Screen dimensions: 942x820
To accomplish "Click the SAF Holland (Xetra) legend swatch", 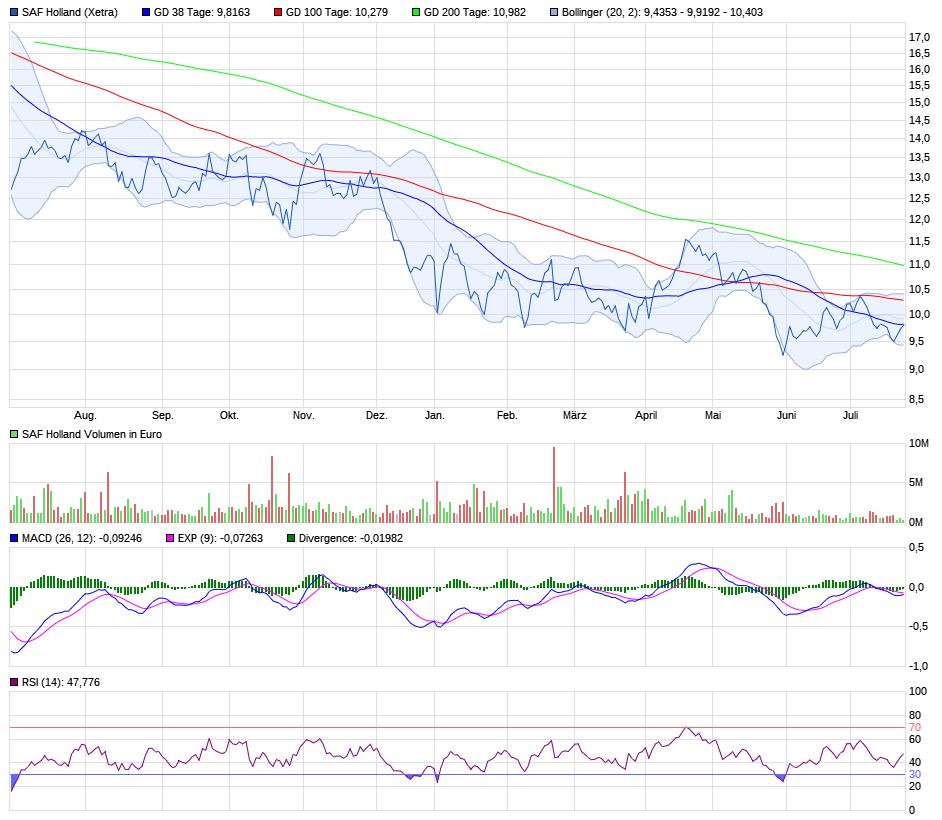I will coord(13,13).
